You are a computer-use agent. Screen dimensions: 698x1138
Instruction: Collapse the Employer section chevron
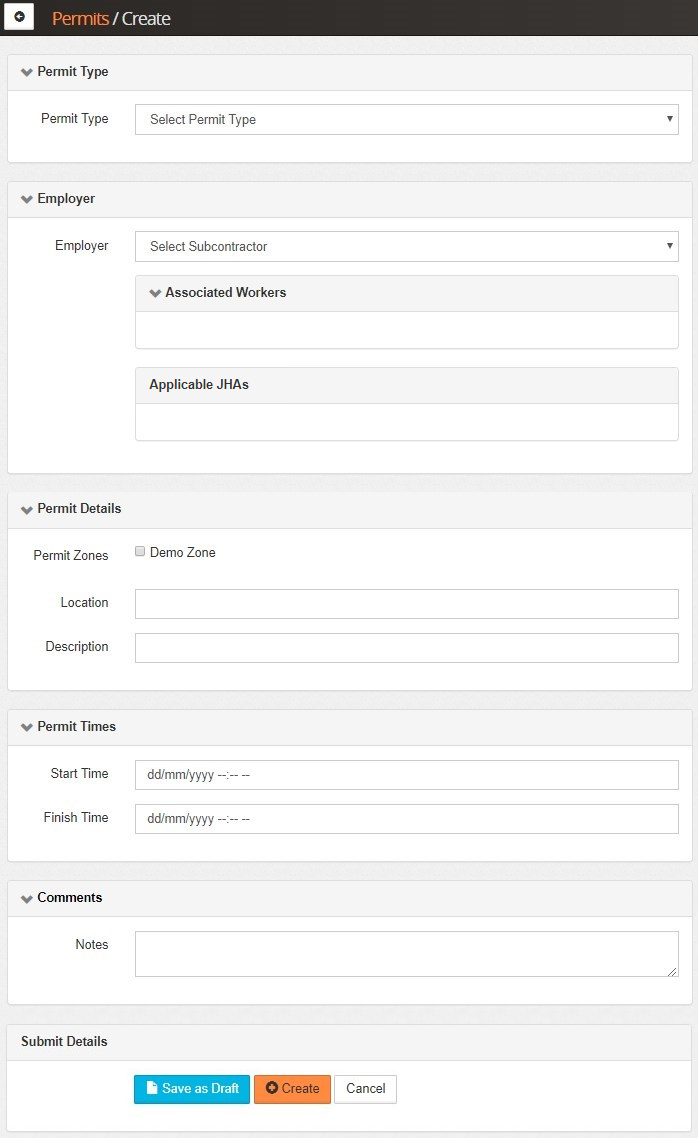point(27,199)
